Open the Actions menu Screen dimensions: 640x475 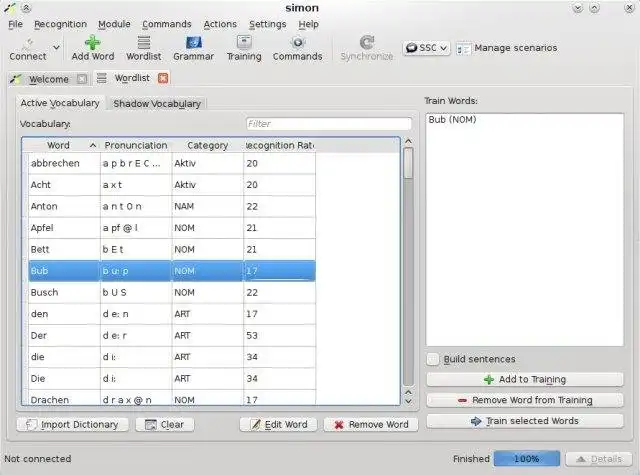click(x=220, y=24)
